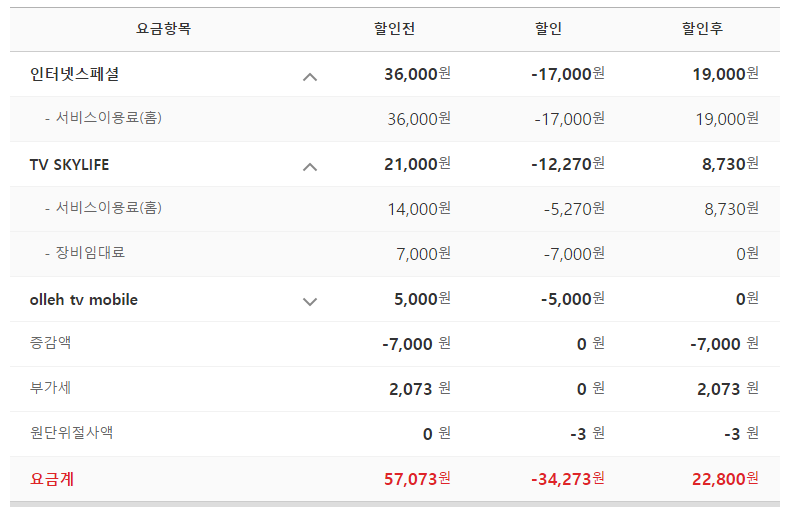Expand the olleh tv mobile chevron
790x507 pixels.
coord(310,300)
